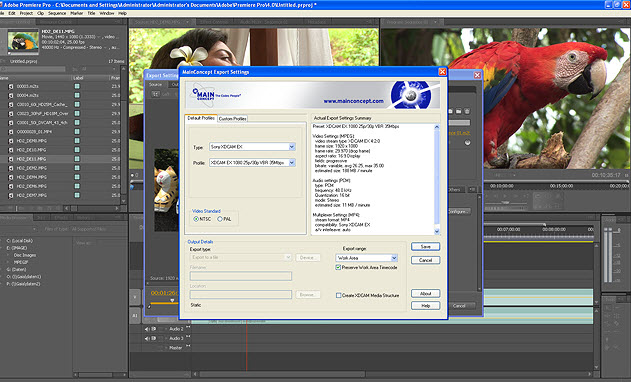The height and width of the screenshot is (382, 631).
Task: Click the label color swatch for HD2_DEM2.MPG
Action: (77, 168)
